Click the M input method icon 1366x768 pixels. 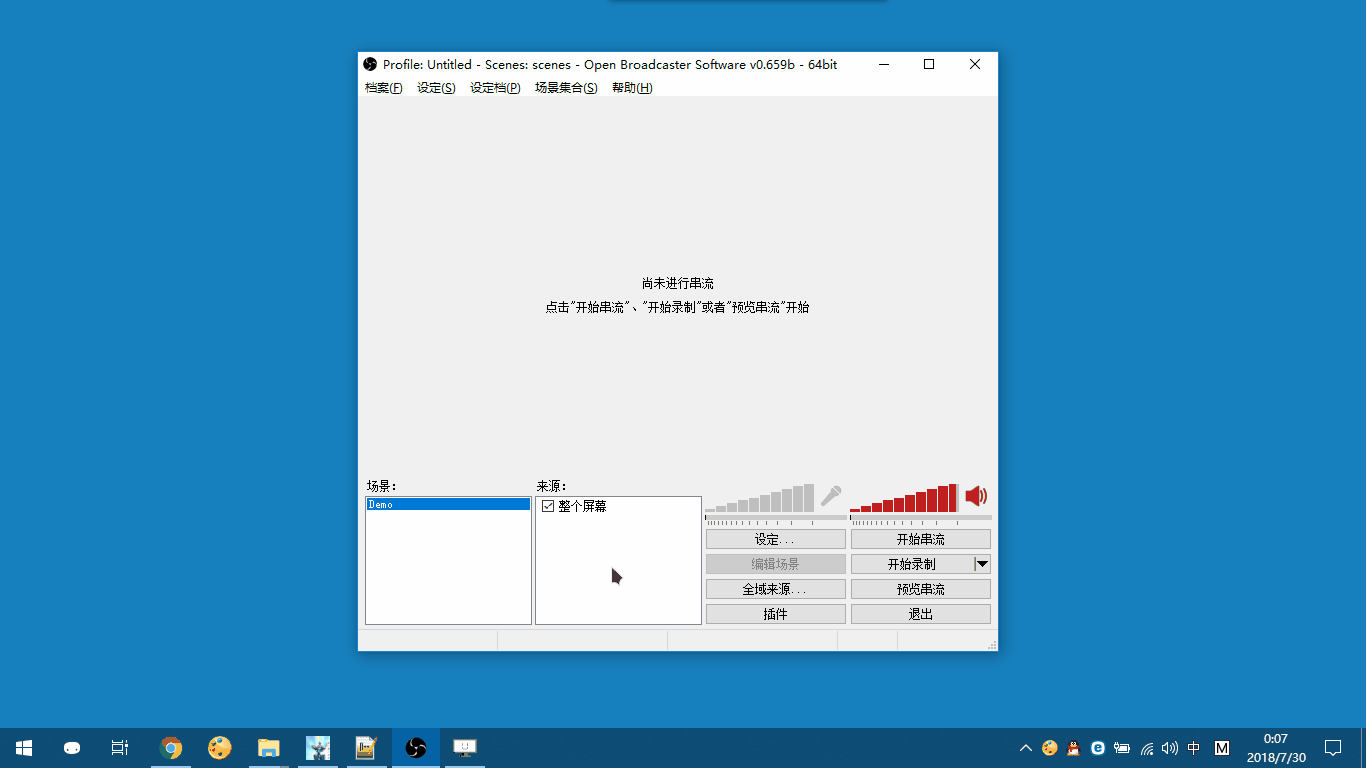(1222, 748)
